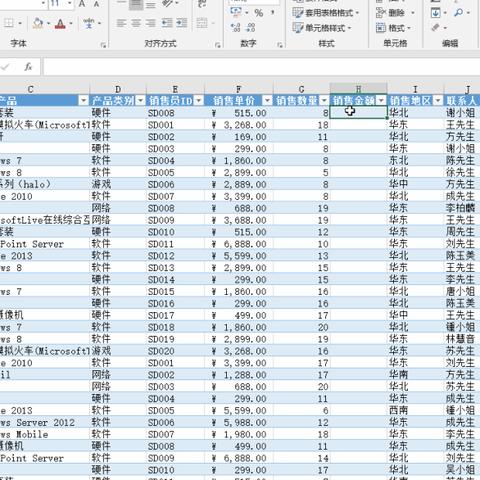The width and height of the screenshot is (480, 480).
Task: Select the price cell 169.00
Action: (x=239, y=137)
